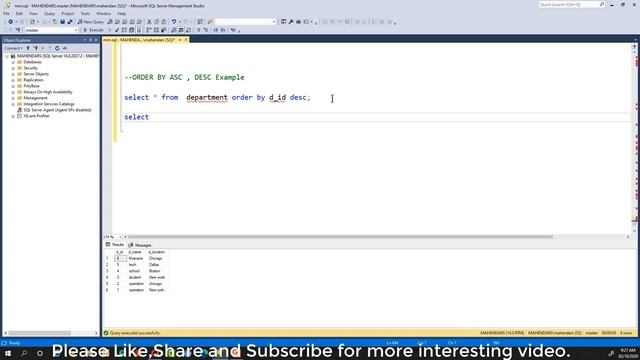Open the Edit menu
The image size is (640, 360).
point(19,13)
